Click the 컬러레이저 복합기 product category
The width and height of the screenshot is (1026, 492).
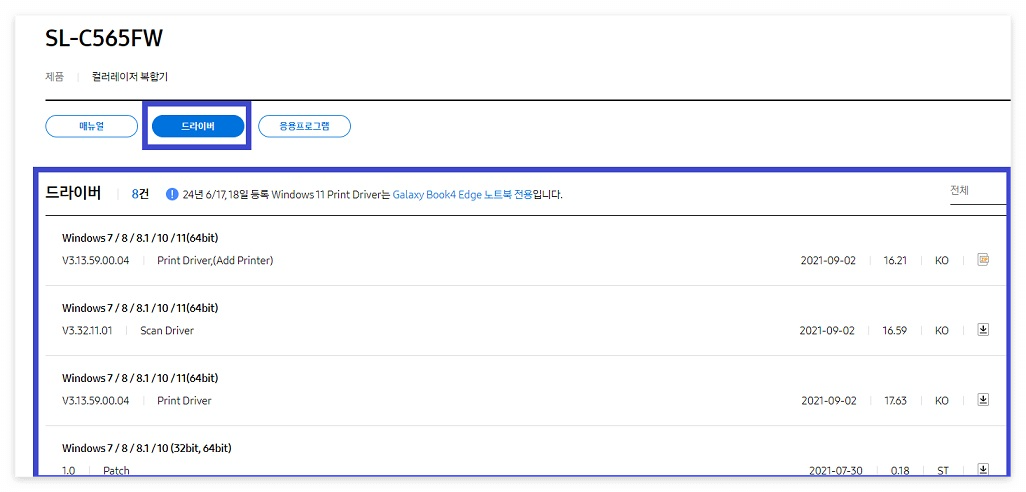click(x=130, y=77)
